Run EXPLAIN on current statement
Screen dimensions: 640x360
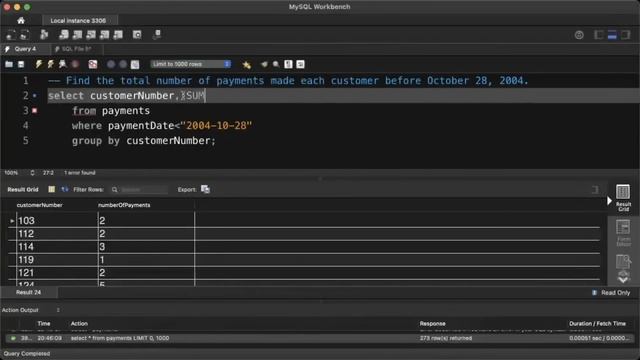[62, 64]
